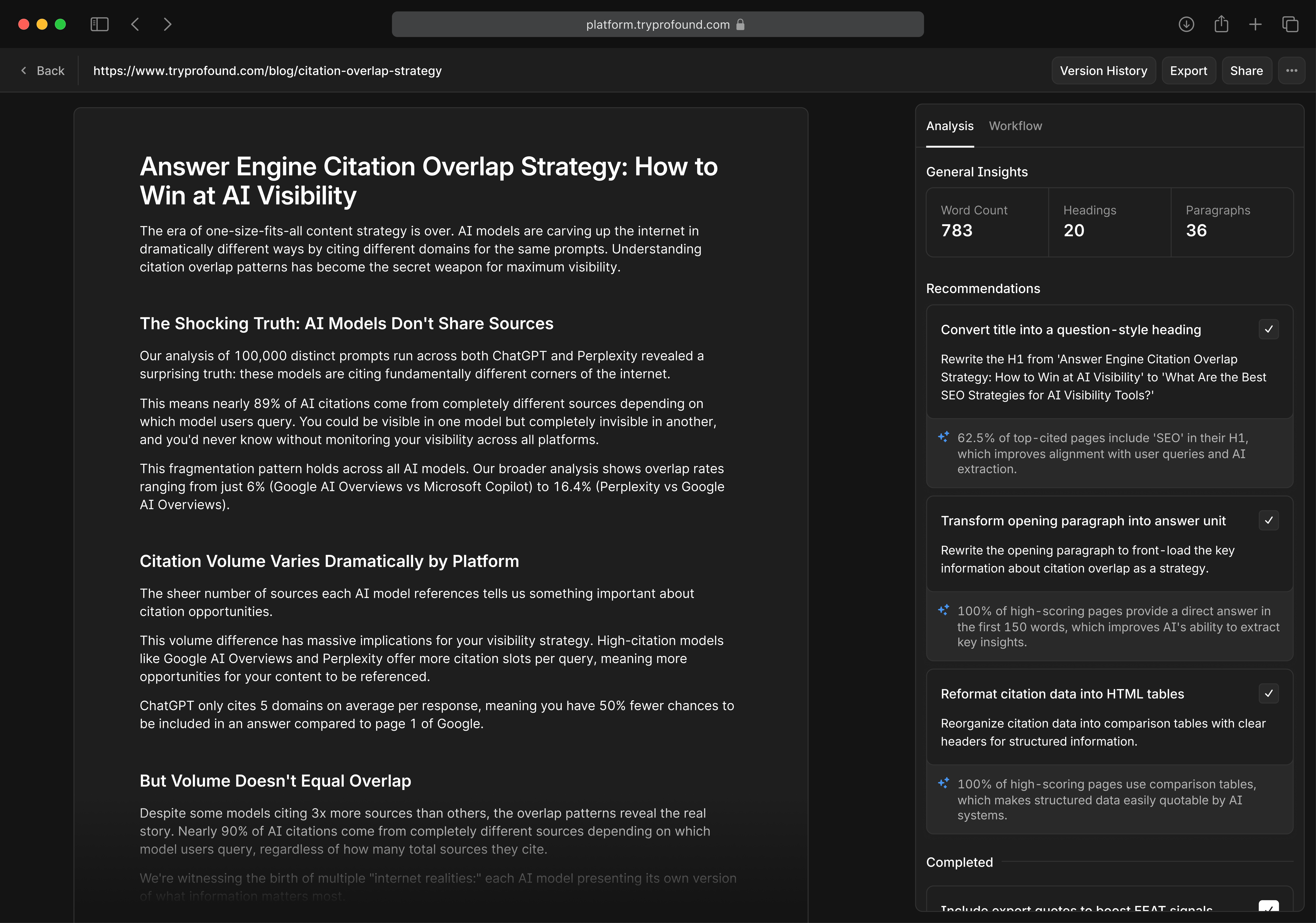Open Version History
Screen dimensions: 1316x923
1103,71
